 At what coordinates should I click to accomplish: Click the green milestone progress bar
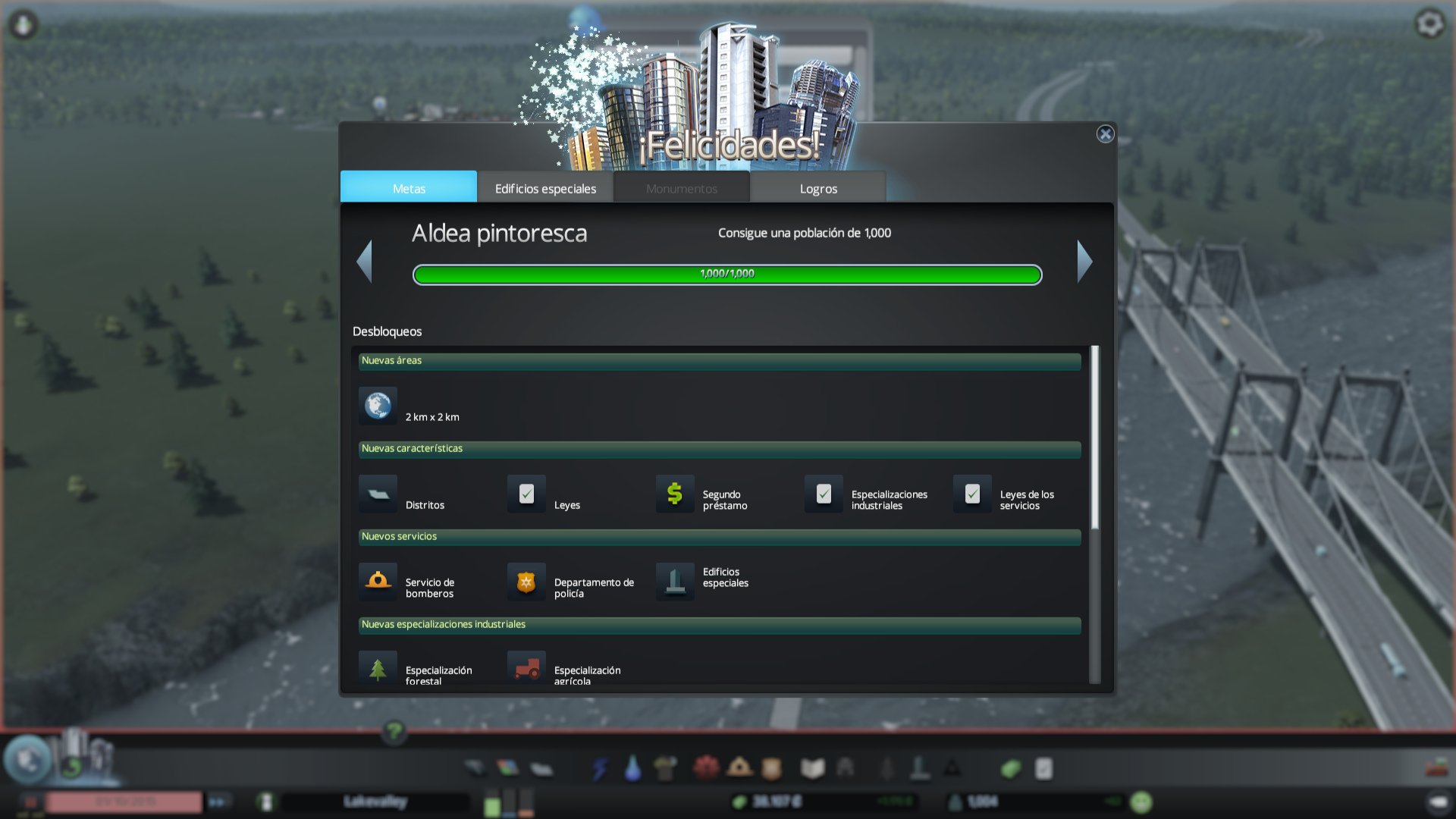point(726,275)
